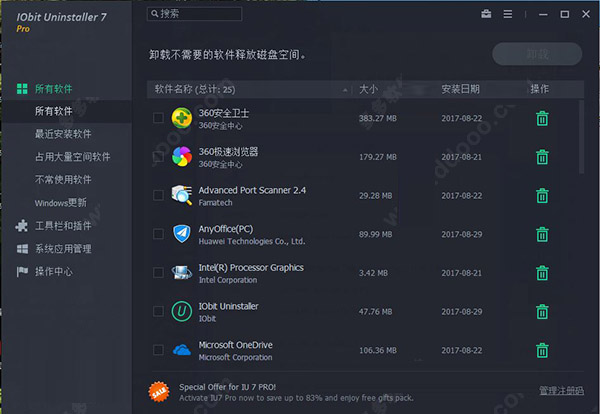The width and height of the screenshot is (600, 414).
Task: Click the green grid icon beside 所有软件
Action: [x=22, y=89]
